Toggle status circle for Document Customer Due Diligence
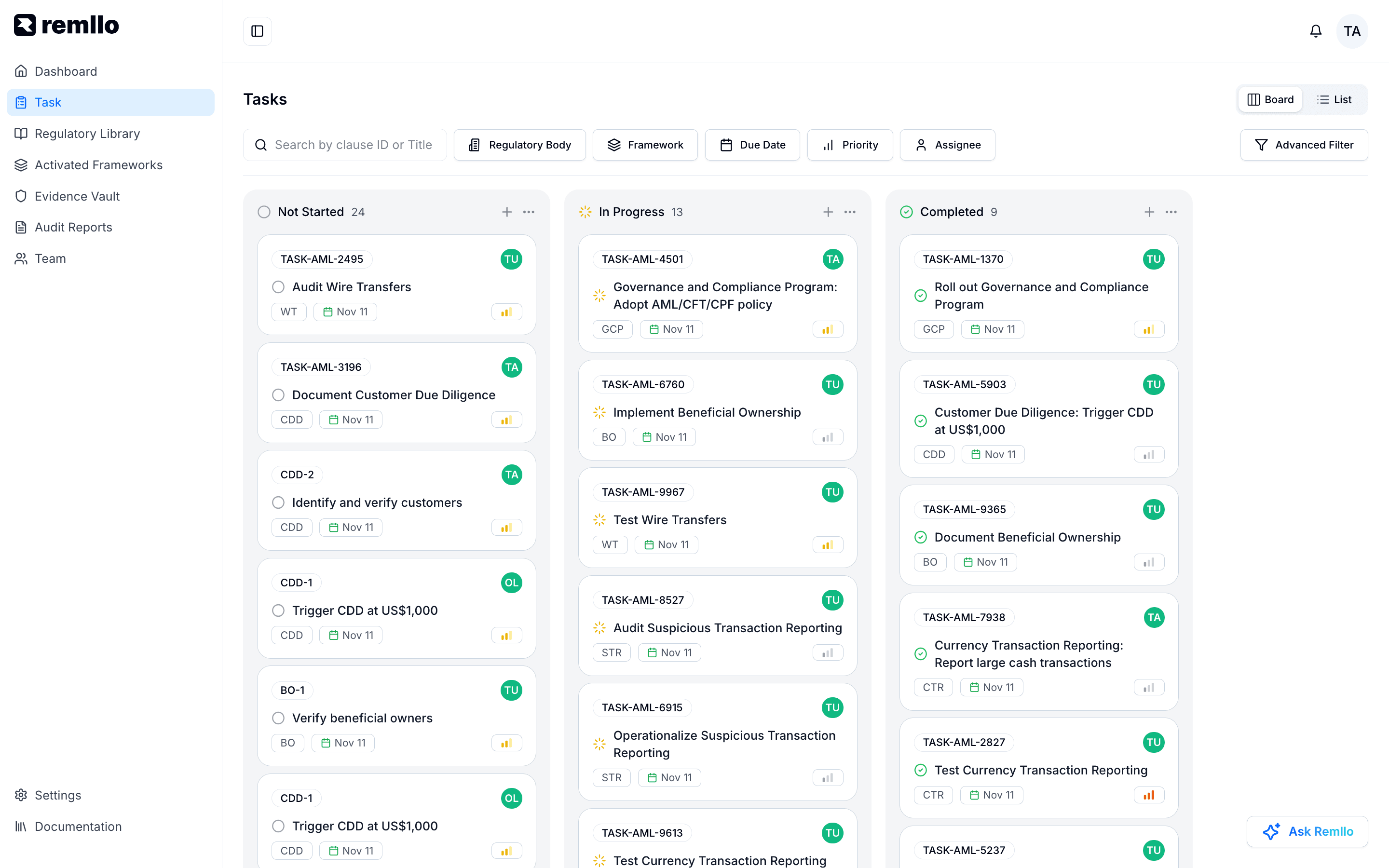The width and height of the screenshot is (1389, 868). pyautogui.click(x=278, y=395)
